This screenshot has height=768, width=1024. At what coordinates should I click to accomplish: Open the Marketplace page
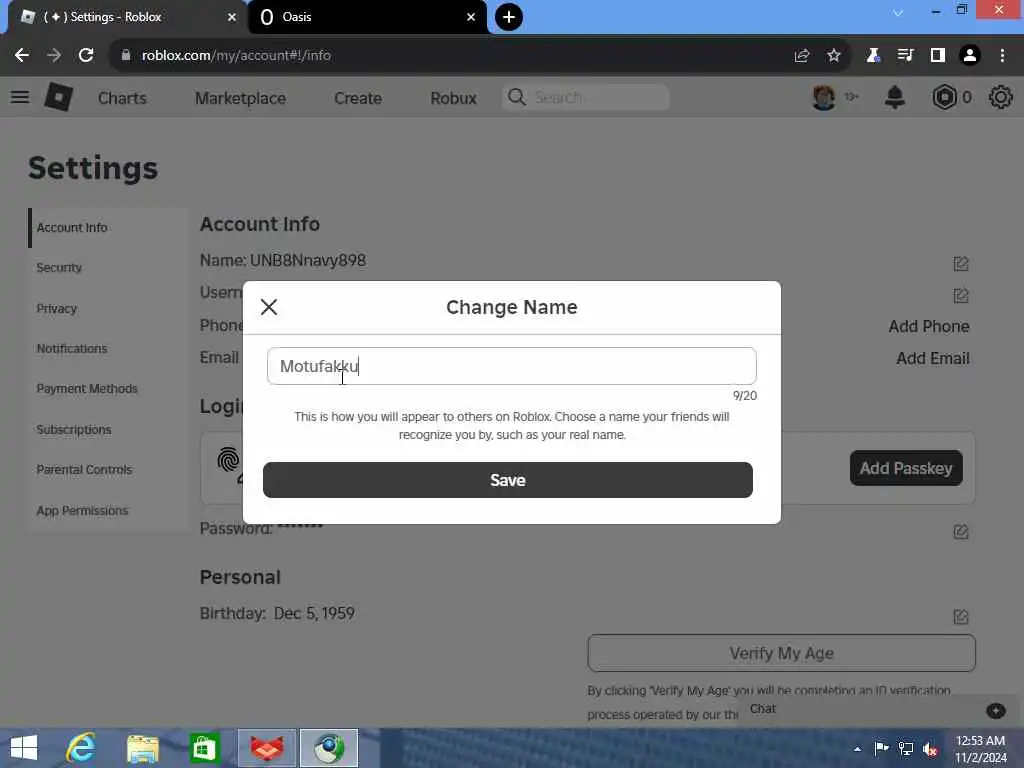[240, 98]
